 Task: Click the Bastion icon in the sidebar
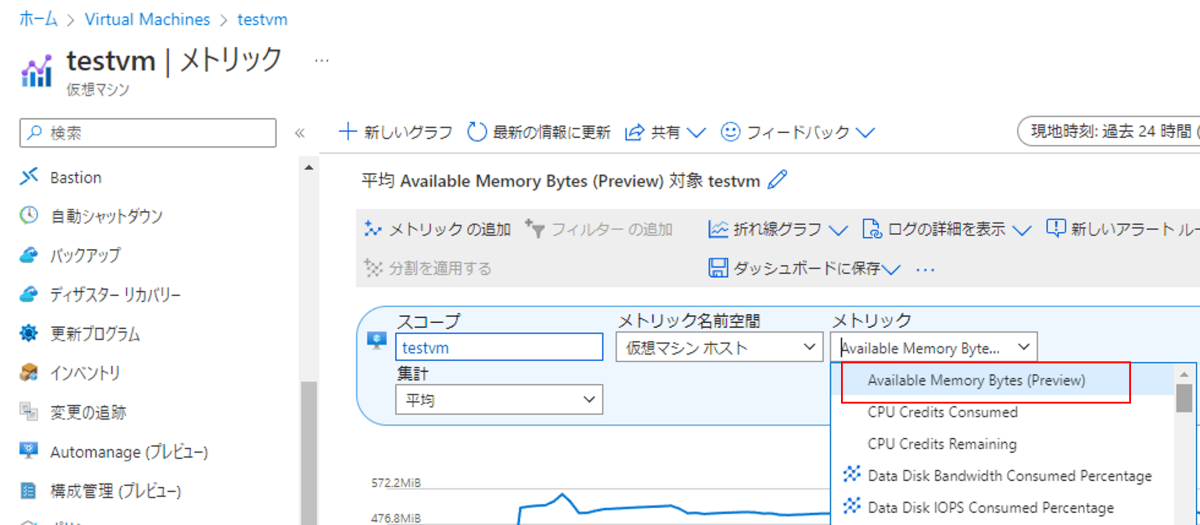point(29,177)
